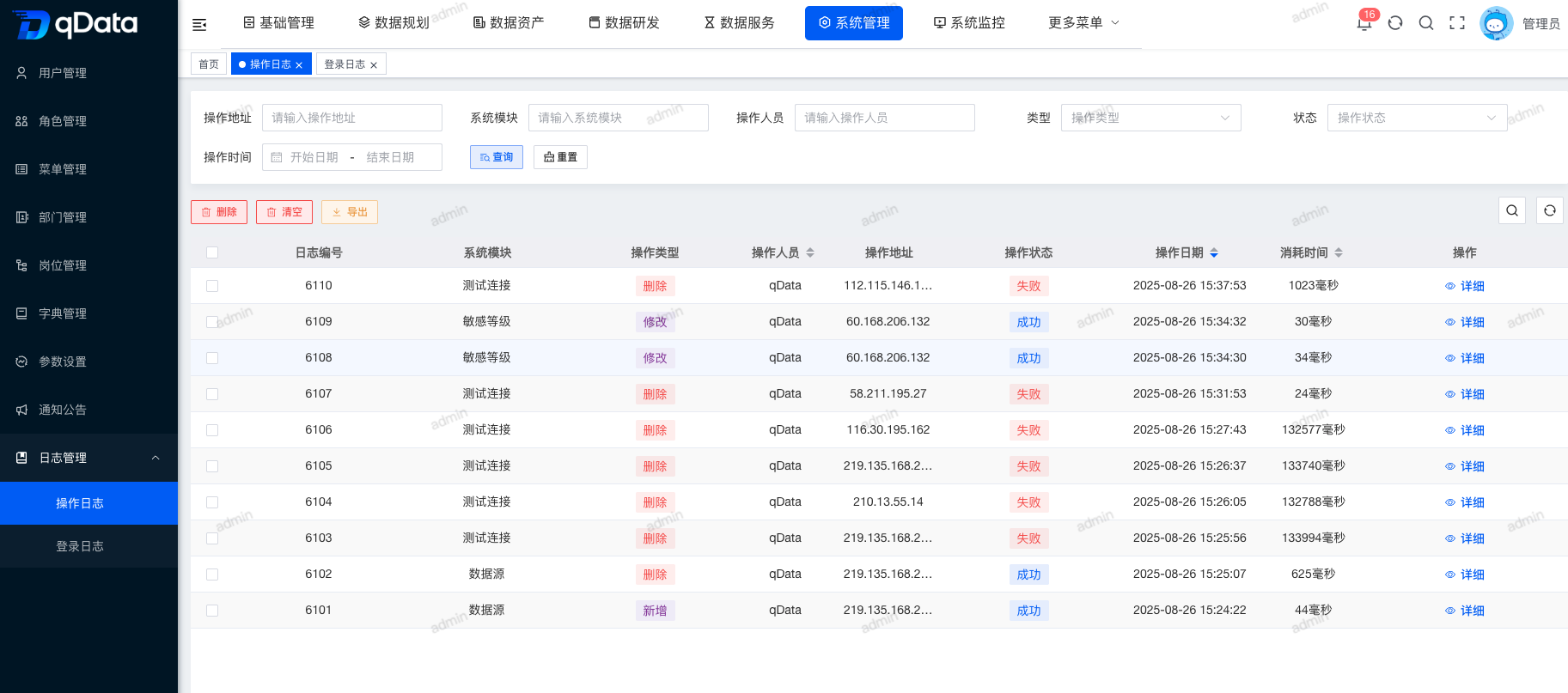Image resolution: width=1568 pixels, height=693 pixels.
Task: Expand the 更多菜单 dropdown
Action: [x=1083, y=23]
